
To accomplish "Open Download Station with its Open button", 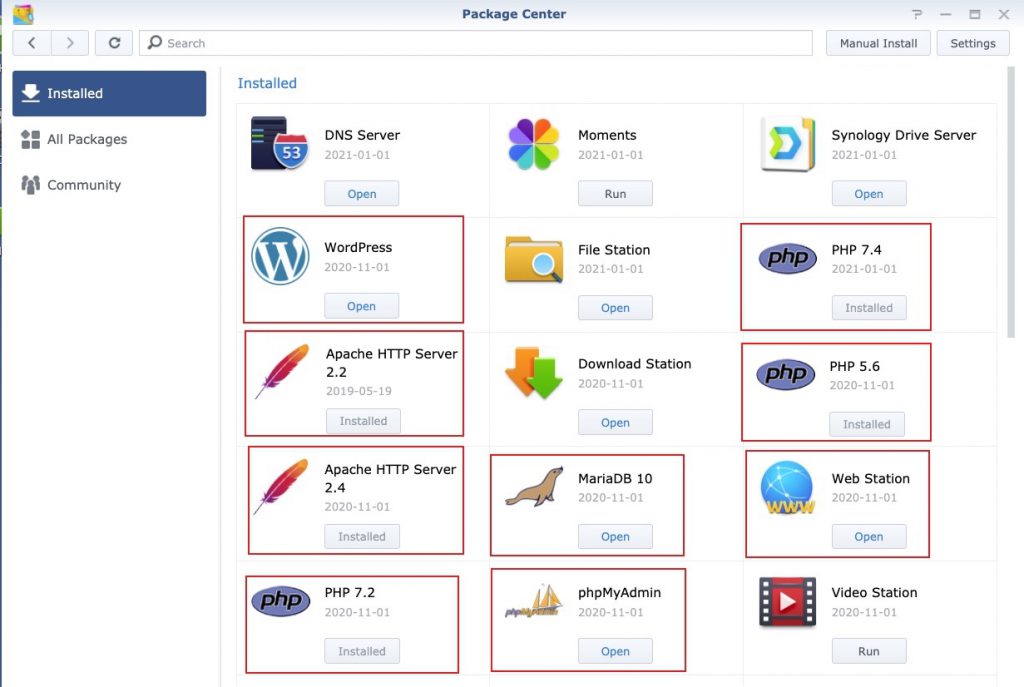I will 615,423.
